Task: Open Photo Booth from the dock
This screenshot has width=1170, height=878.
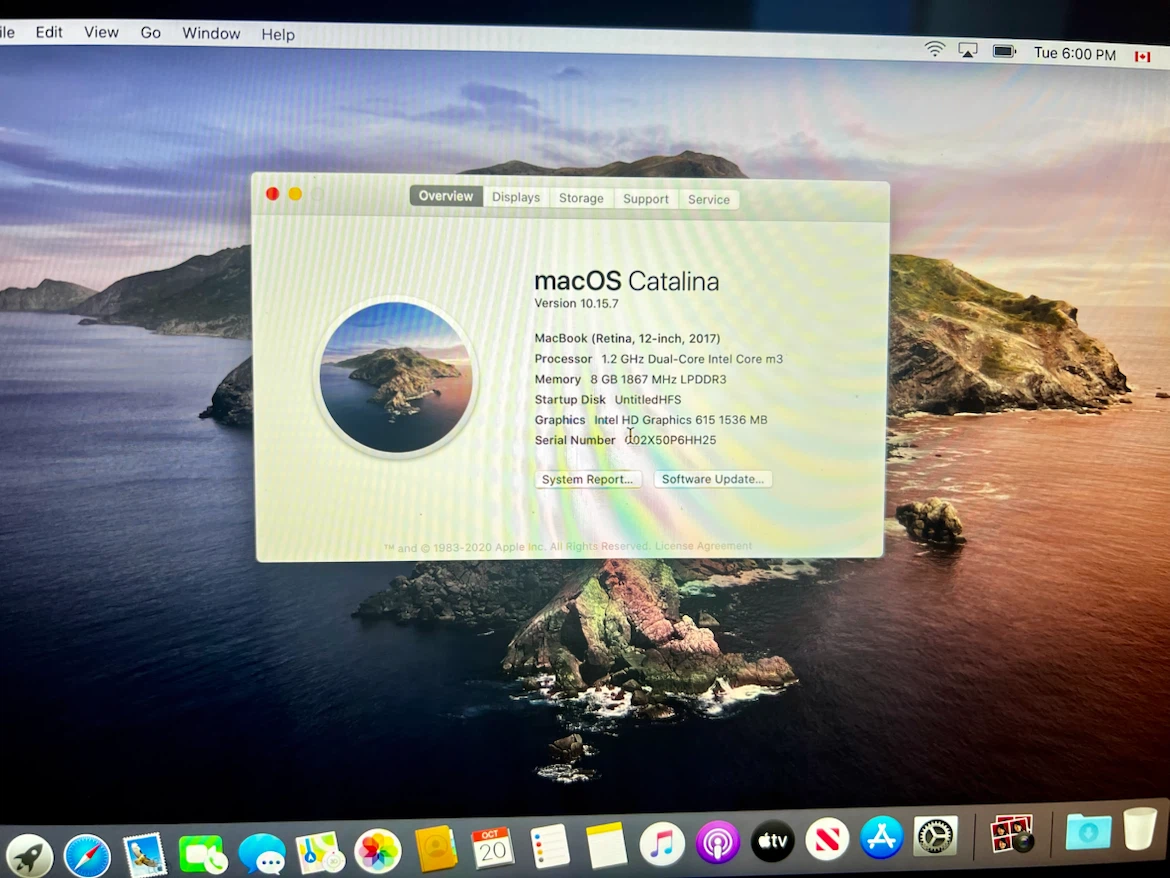Action: [x=1012, y=834]
